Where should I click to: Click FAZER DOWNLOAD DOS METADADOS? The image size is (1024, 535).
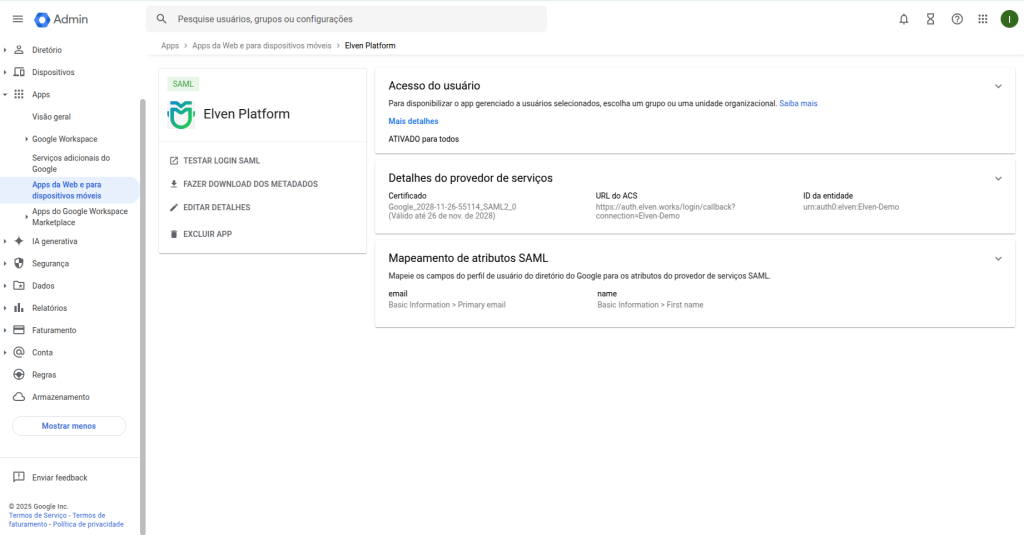pyautogui.click(x=250, y=184)
